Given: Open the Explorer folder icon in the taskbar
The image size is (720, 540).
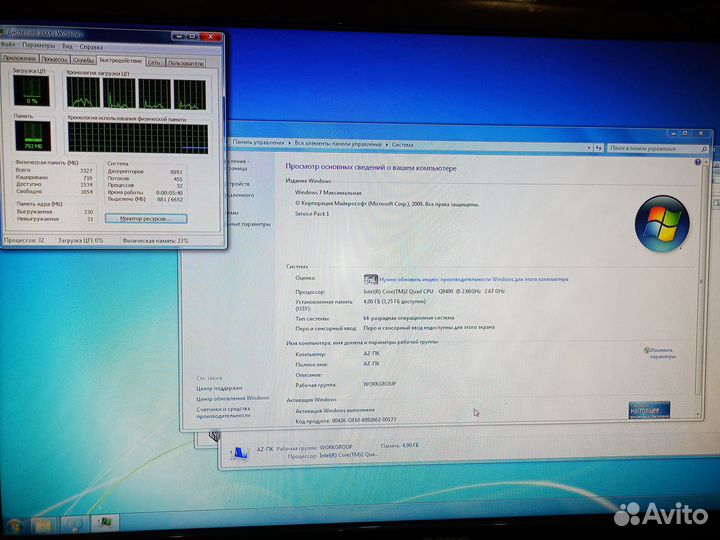Looking at the screenshot, I should [43, 524].
